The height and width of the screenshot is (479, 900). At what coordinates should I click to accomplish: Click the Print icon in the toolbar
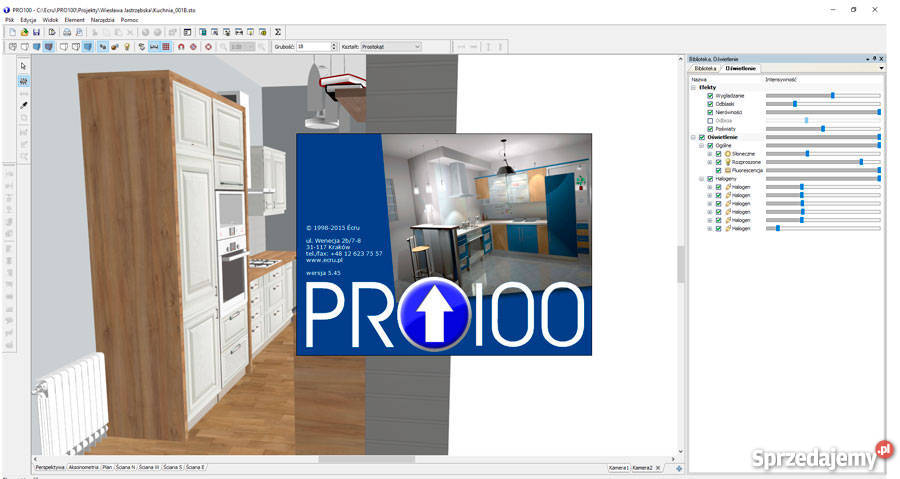(67, 32)
